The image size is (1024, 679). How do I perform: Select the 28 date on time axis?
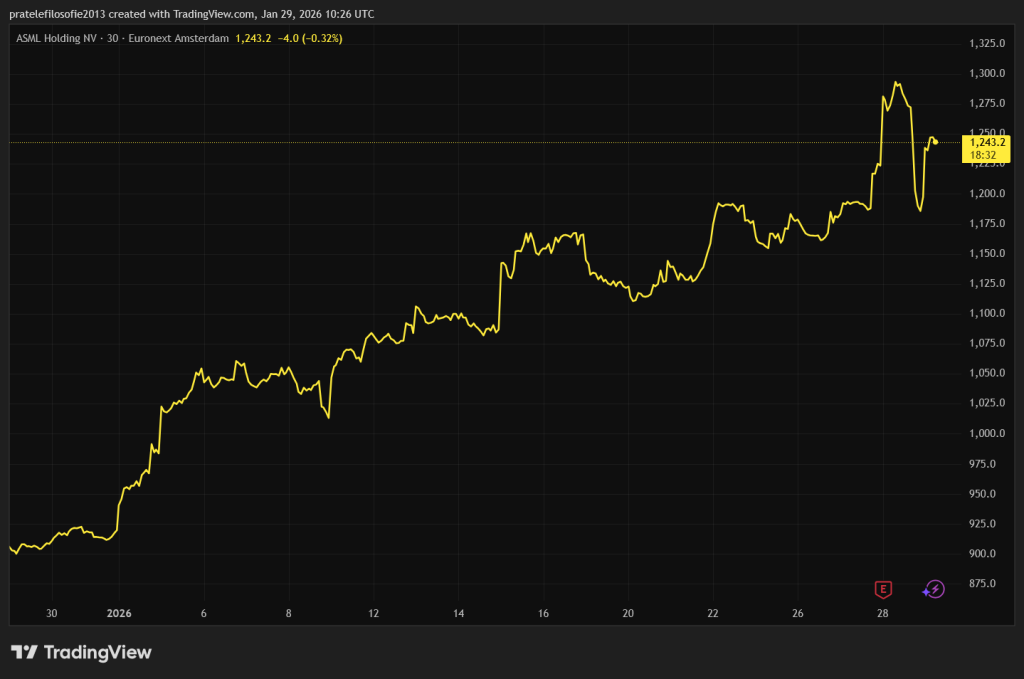[882, 613]
